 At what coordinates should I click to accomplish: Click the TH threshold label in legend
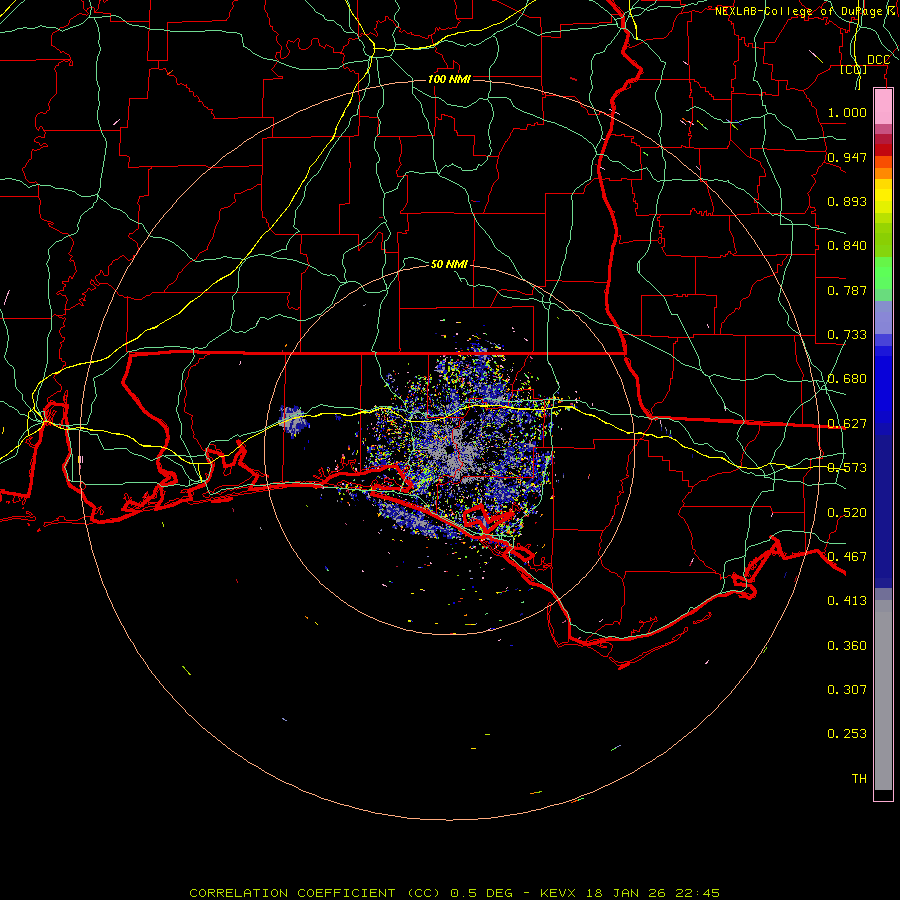coord(859,779)
